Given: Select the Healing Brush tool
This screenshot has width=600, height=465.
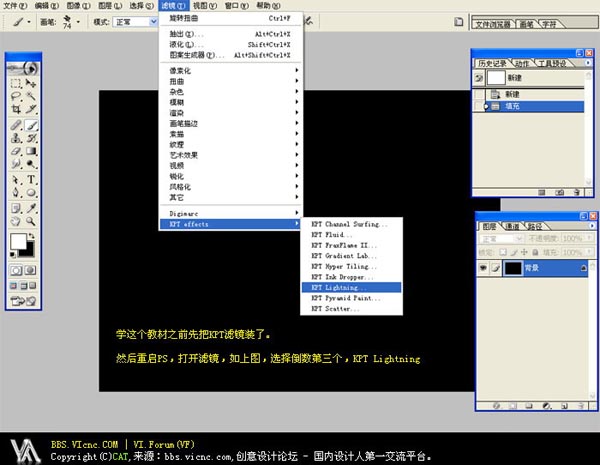Looking at the screenshot, I should [x=16, y=125].
